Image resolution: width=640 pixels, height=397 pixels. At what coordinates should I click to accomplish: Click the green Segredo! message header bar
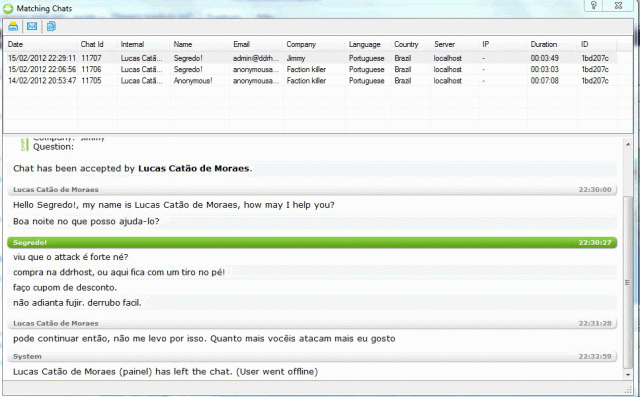312,242
